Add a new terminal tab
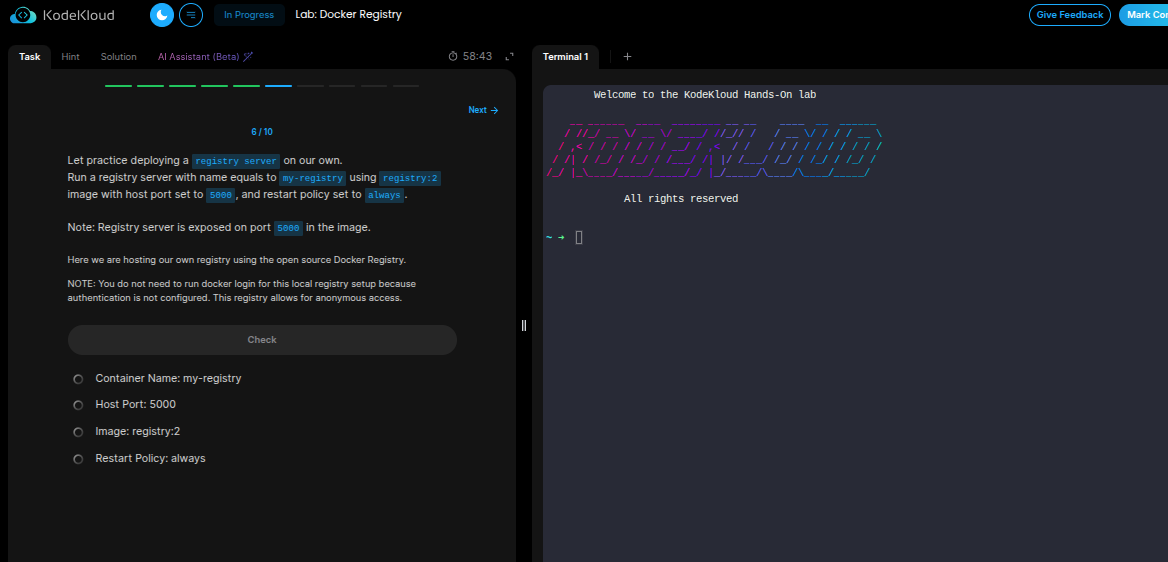This screenshot has width=1168, height=562. (627, 57)
